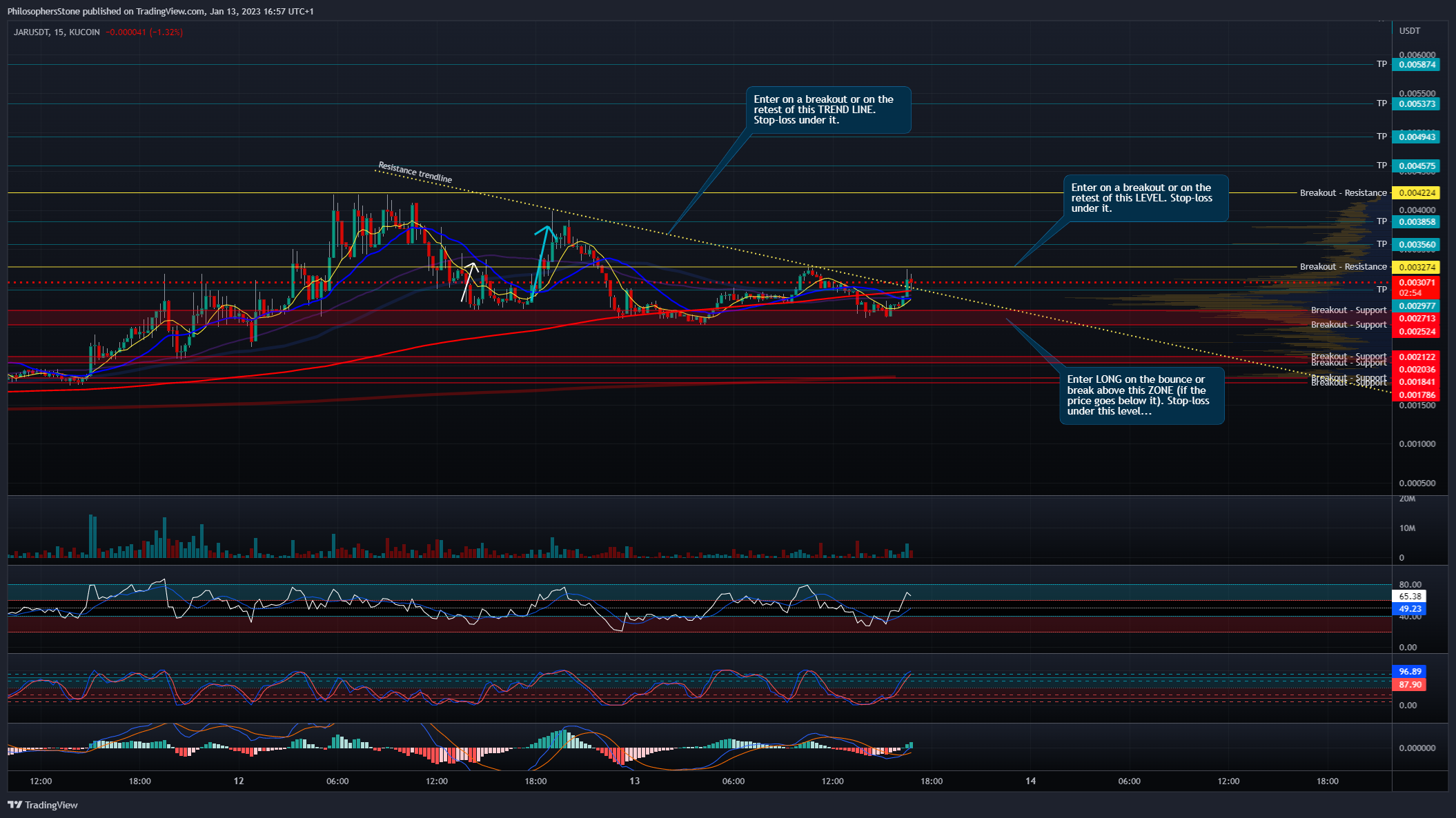Click the -0.000041 (-1.32%) change value

[144, 32]
